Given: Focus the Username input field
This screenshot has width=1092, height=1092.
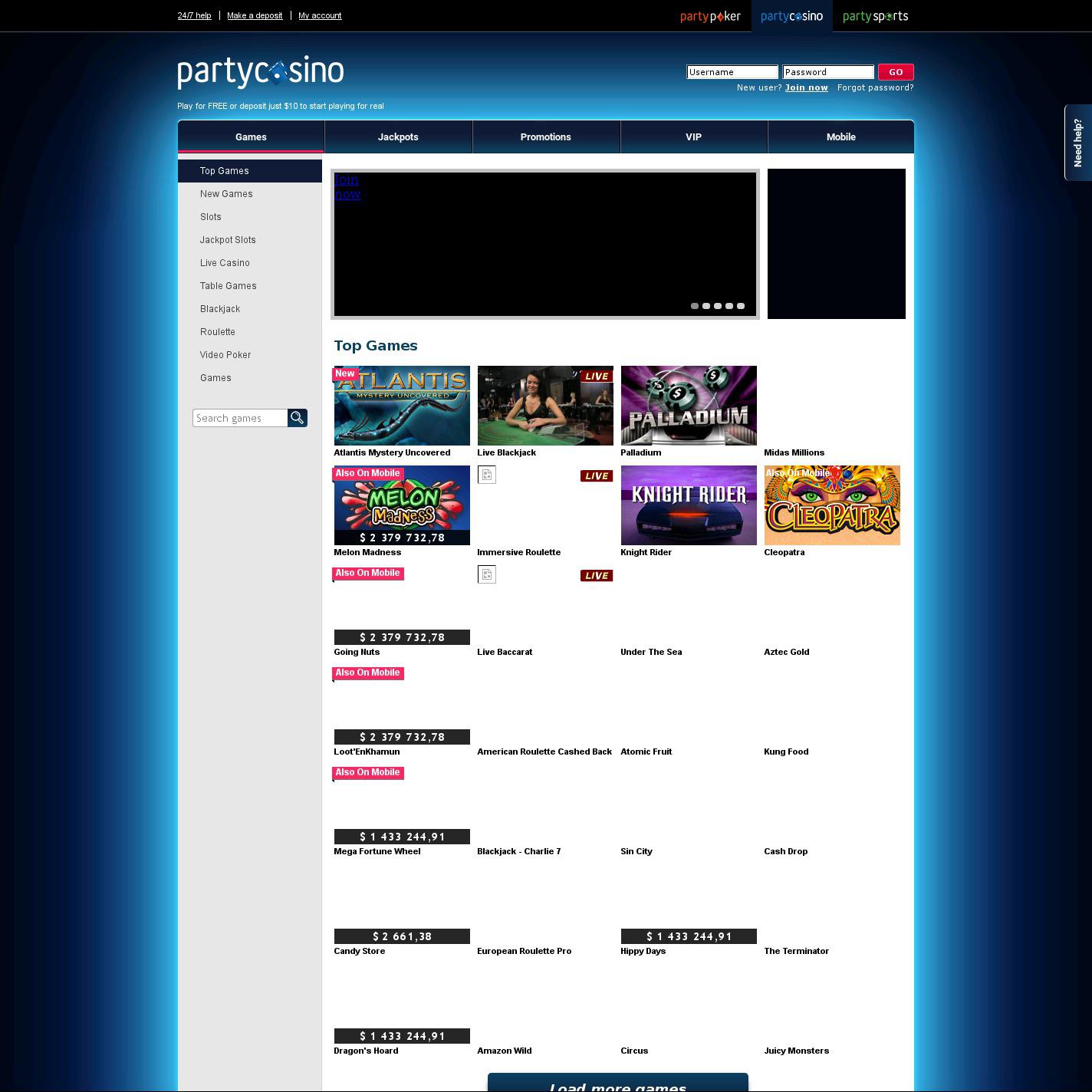Looking at the screenshot, I should pos(732,72).
